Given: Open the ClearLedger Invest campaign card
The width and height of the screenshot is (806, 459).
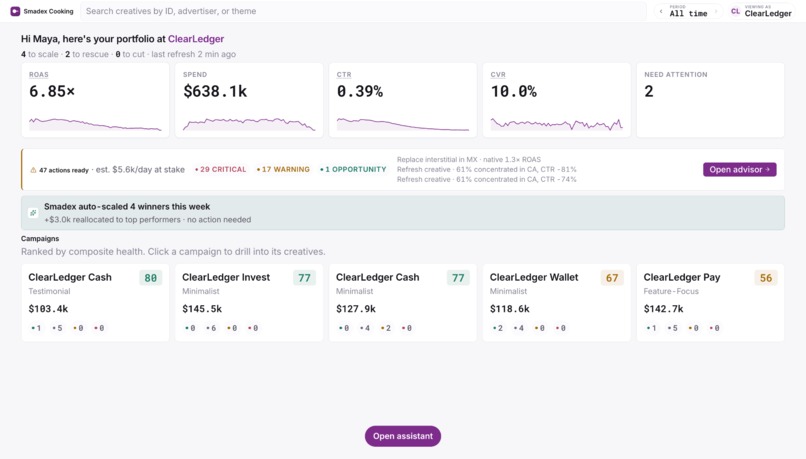Looking at the screenshot, I should (x=249, y=303).
